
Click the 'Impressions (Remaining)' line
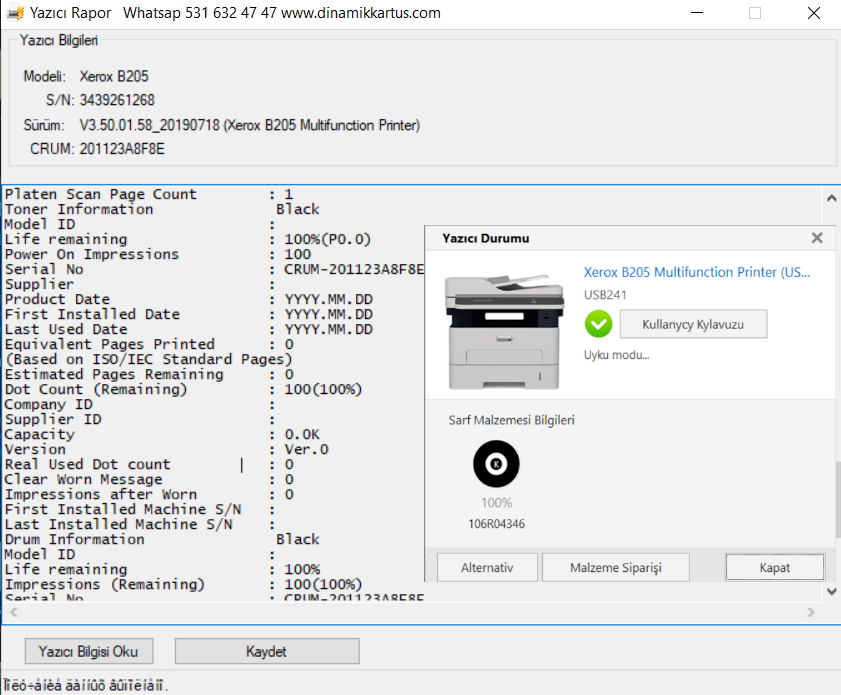[x=183, y=585]
